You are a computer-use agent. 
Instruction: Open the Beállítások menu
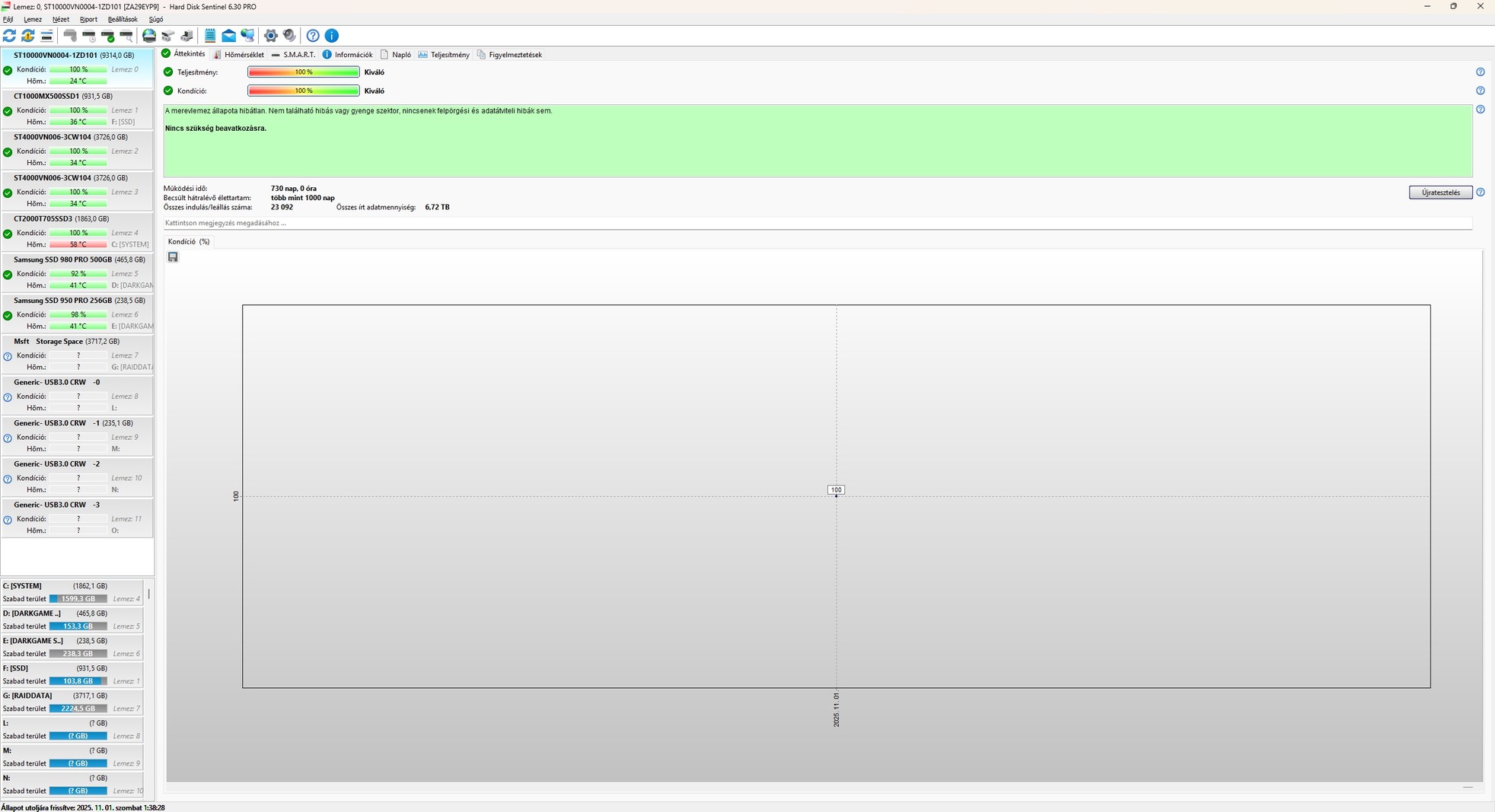(x=123, y=20)
